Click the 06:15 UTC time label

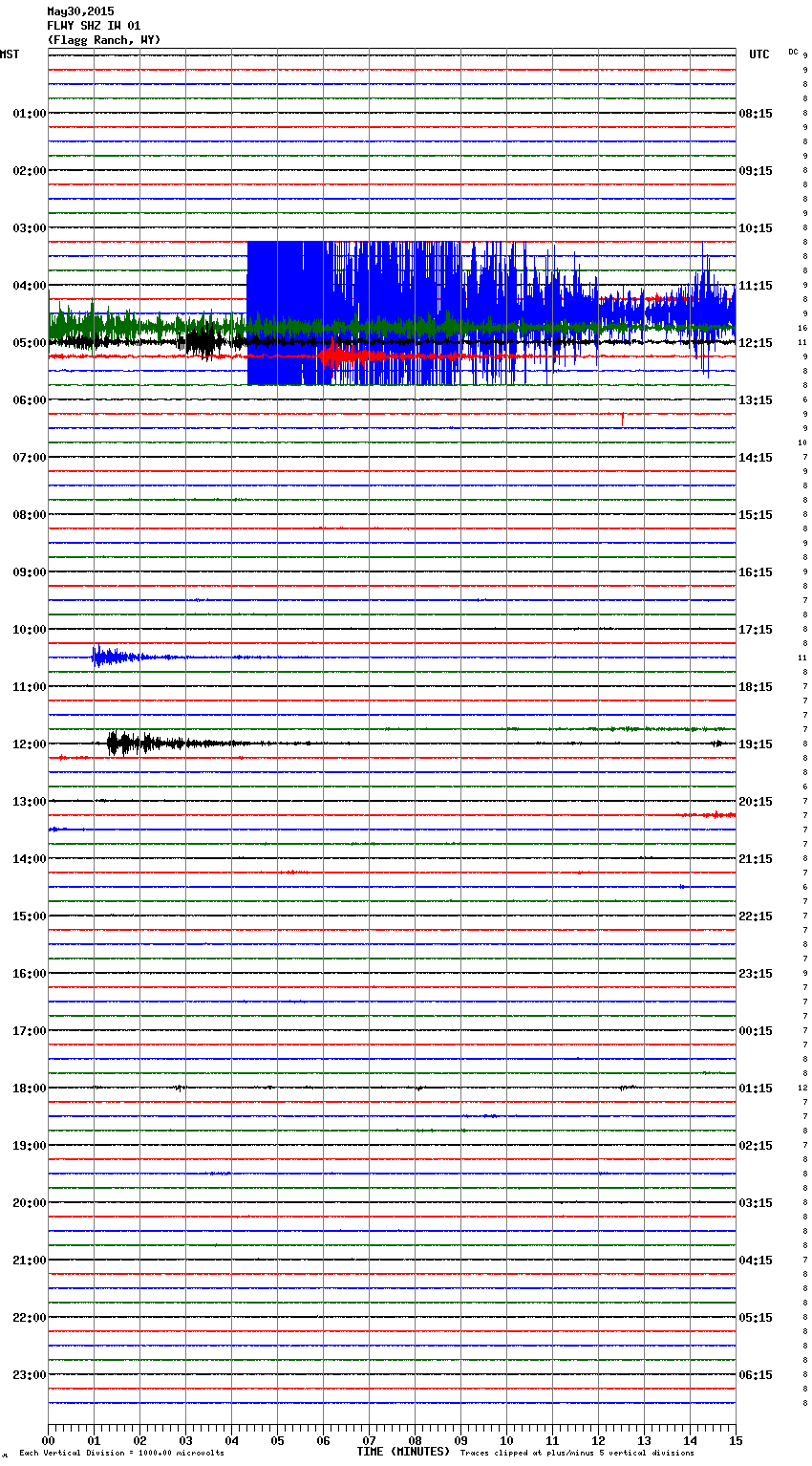click(756, 1375)
